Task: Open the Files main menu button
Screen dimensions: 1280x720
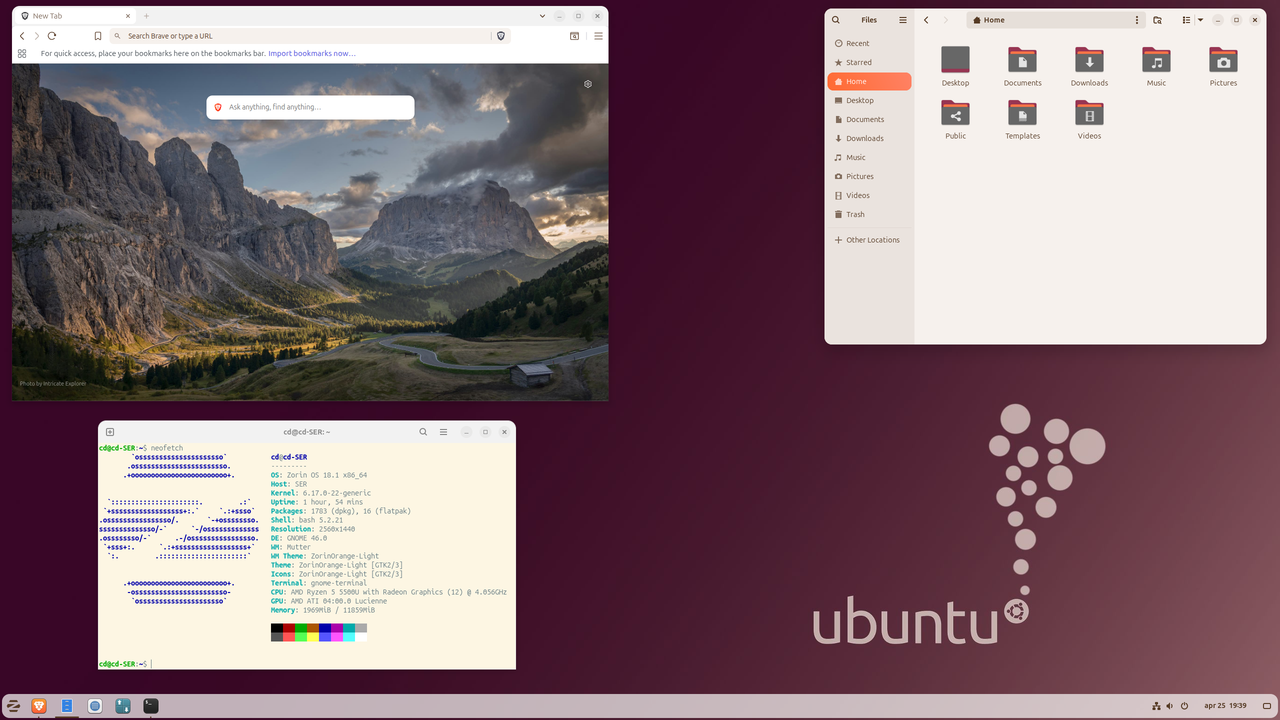Action: tap(902, 19)
